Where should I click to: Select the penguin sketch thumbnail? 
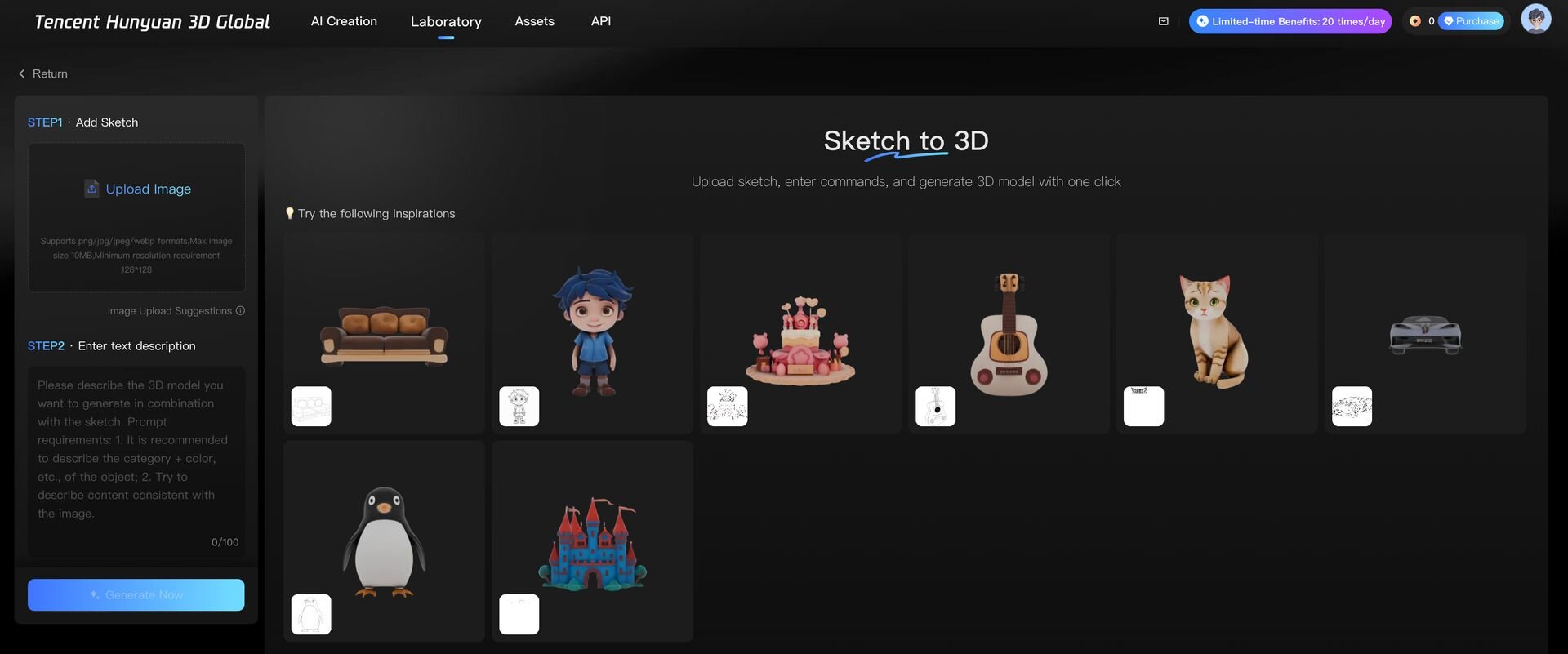pyautogui.click(x=311, y=614)
